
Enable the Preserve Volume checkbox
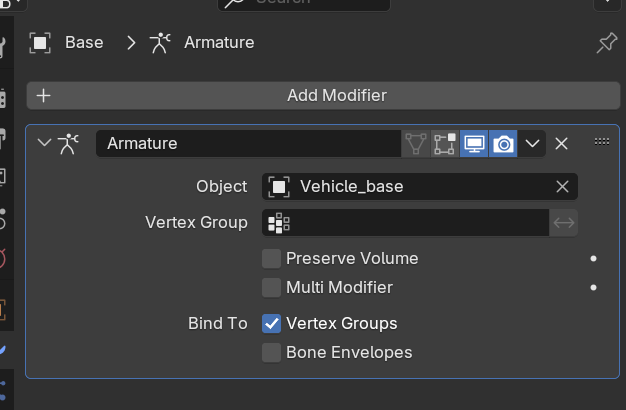pyautogui.click(x=271, y=259)
